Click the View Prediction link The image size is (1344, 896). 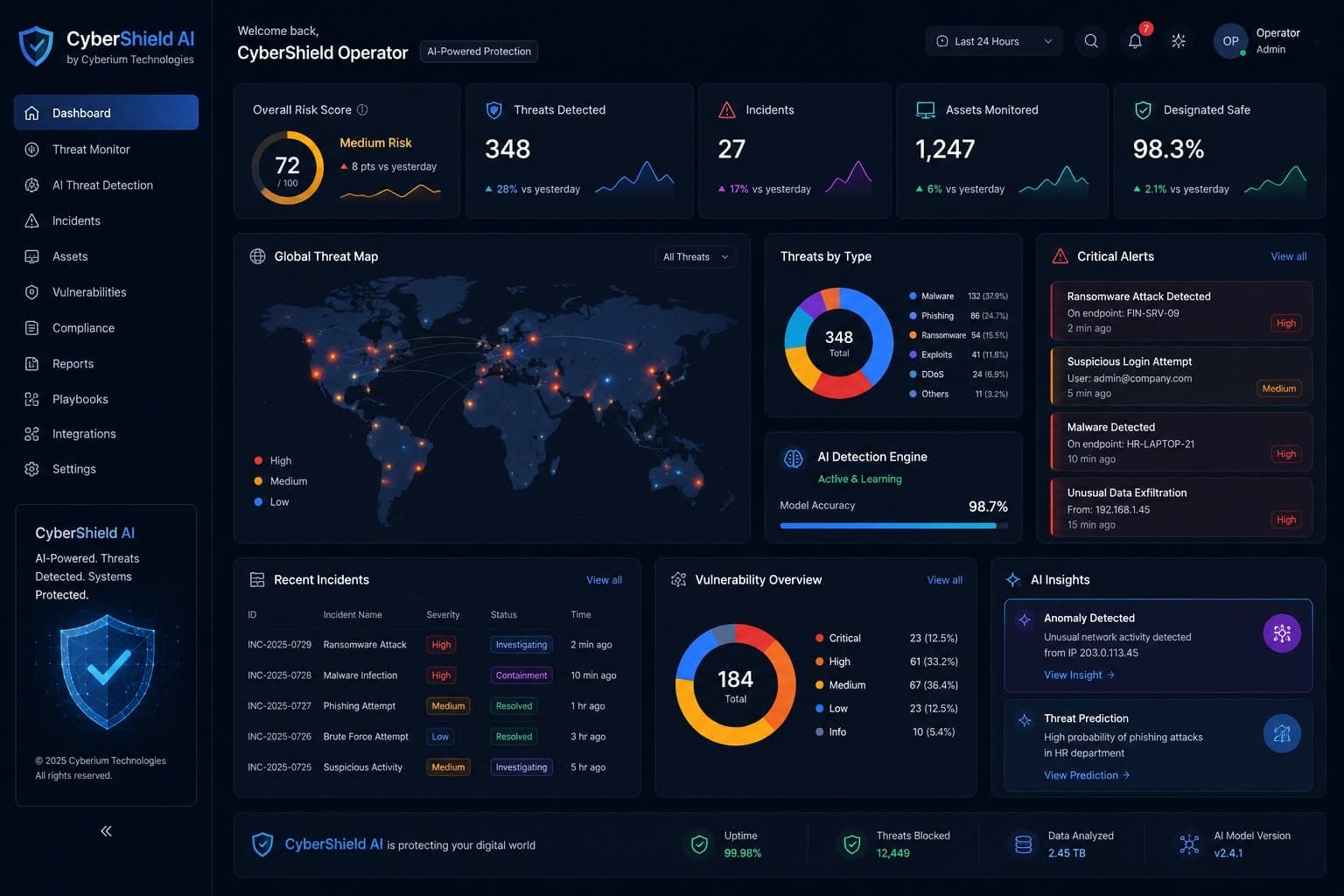(x=1087, y=775)
